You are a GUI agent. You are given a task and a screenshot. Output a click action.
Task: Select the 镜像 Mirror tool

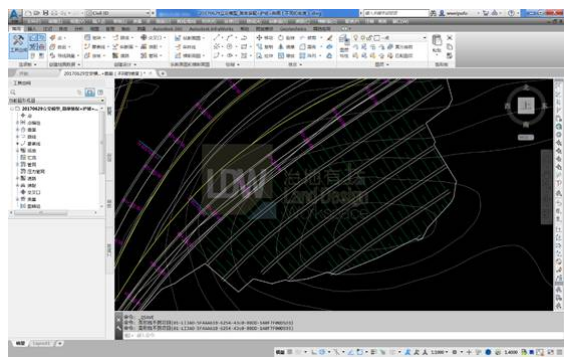pos(286,47)
